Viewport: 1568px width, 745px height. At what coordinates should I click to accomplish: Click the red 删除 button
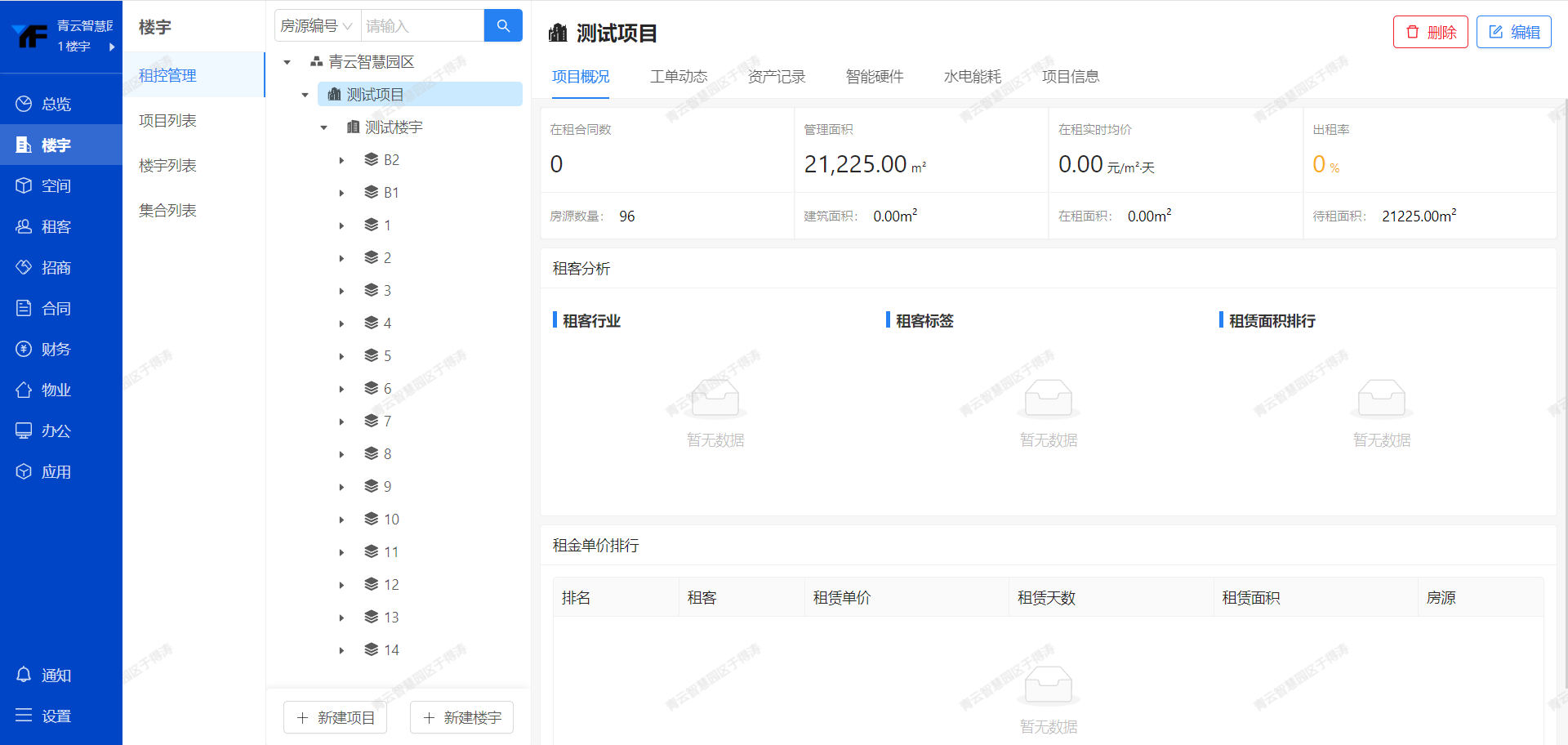(1430, 32)
